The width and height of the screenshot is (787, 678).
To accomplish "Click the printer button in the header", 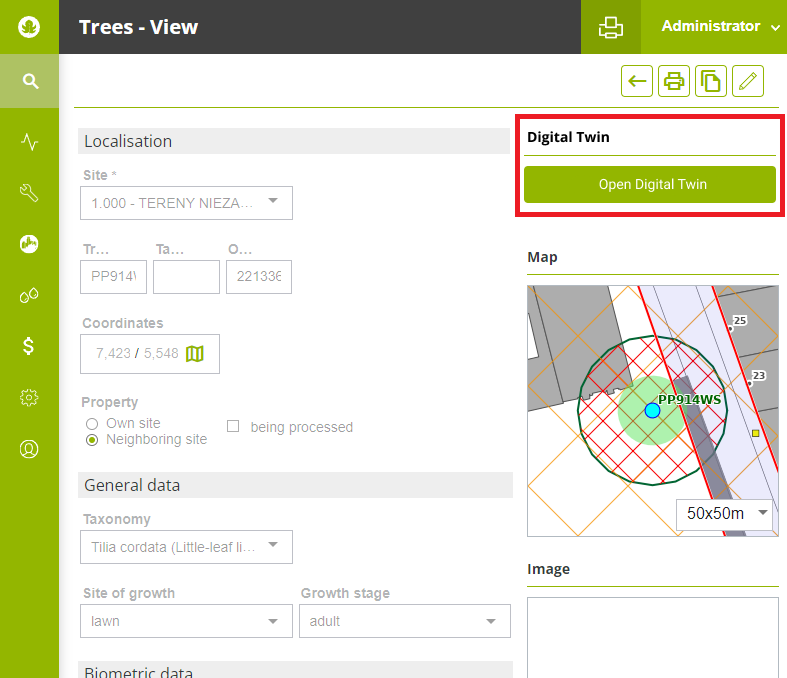I will 611,27.
